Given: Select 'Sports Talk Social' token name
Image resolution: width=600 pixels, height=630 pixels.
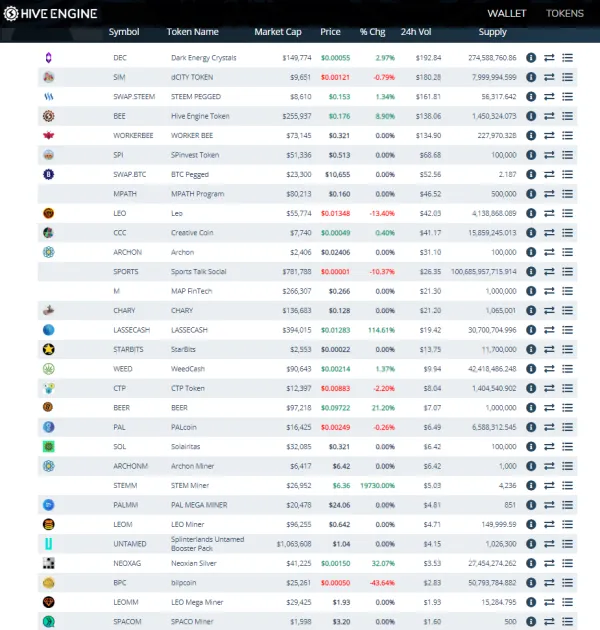Looking at the screenshot, I should [199, 272].
